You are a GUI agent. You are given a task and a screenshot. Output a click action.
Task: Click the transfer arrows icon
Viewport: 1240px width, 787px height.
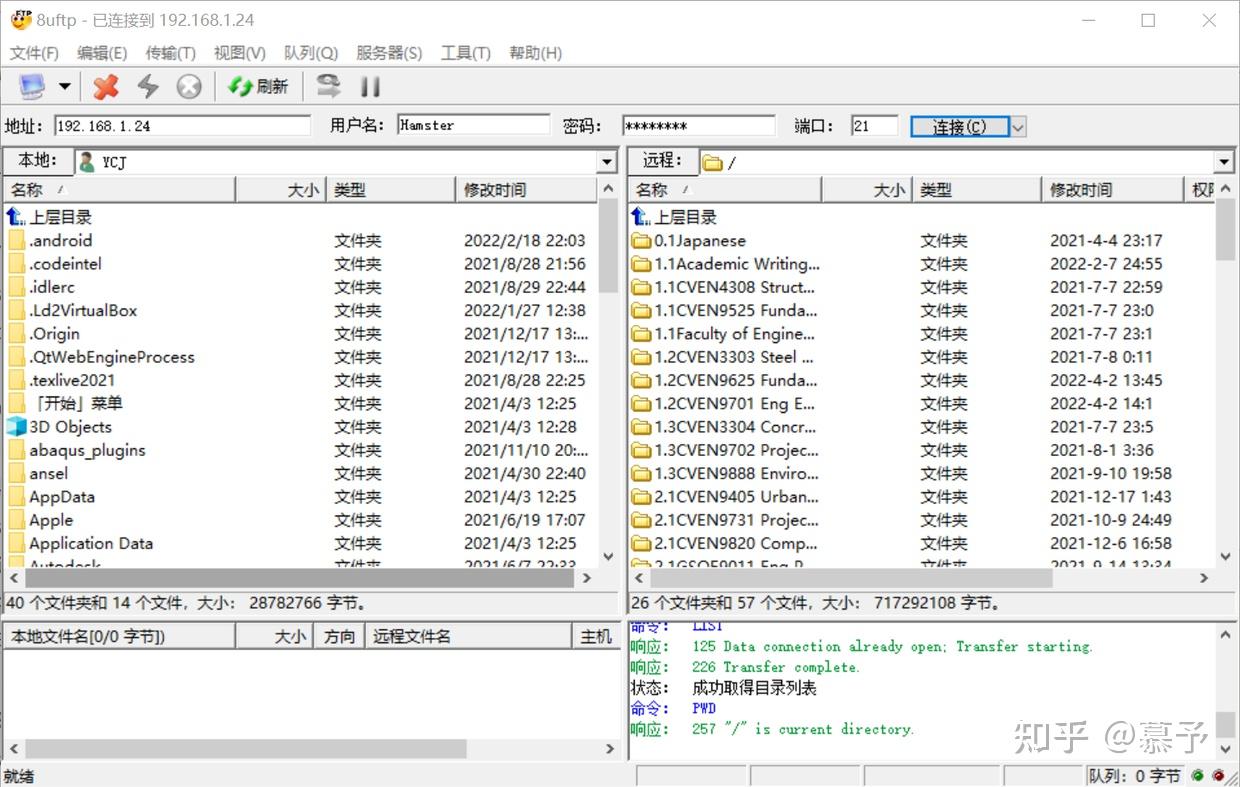327,86
